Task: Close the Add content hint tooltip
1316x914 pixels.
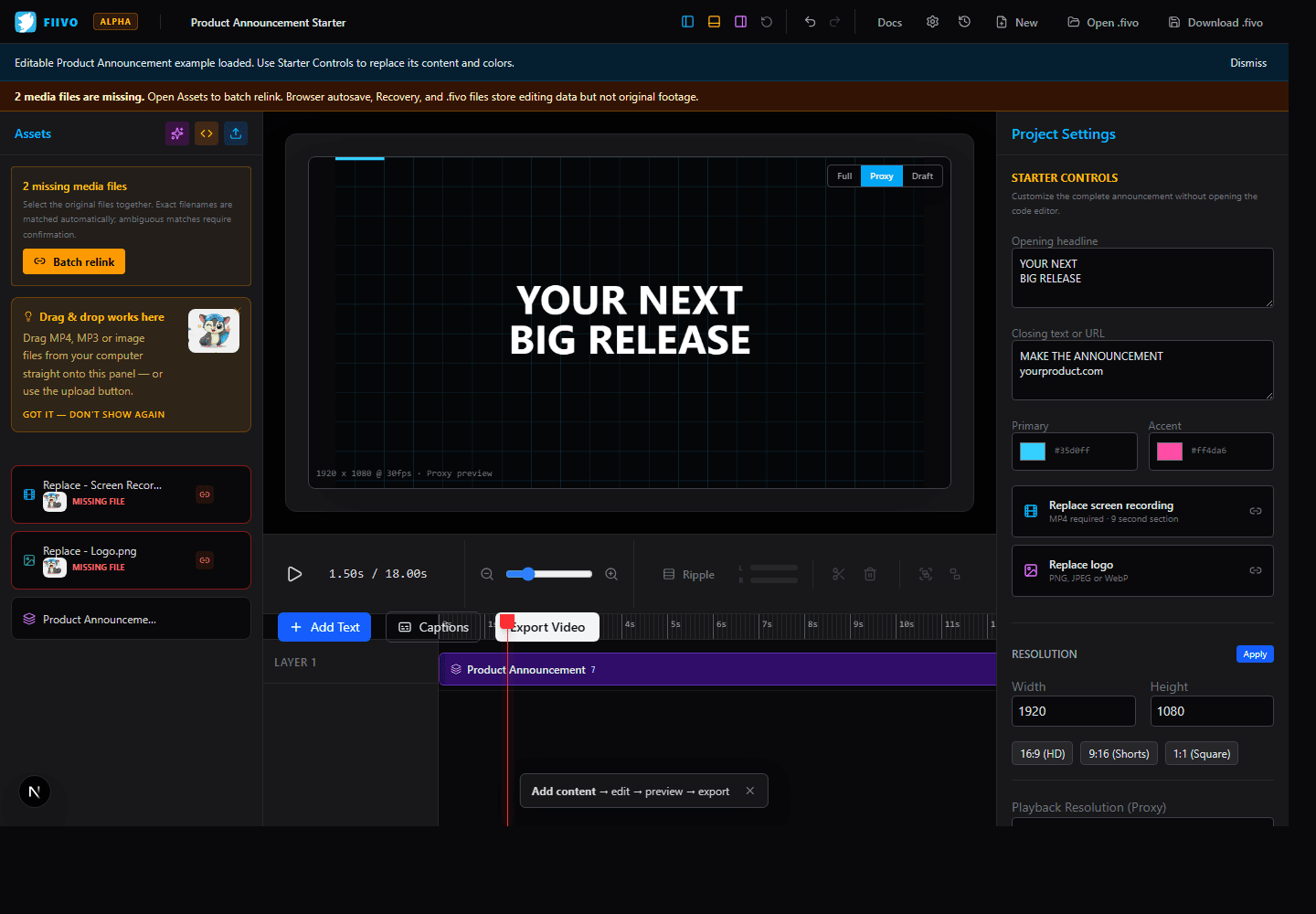Action: click(750, 792)
